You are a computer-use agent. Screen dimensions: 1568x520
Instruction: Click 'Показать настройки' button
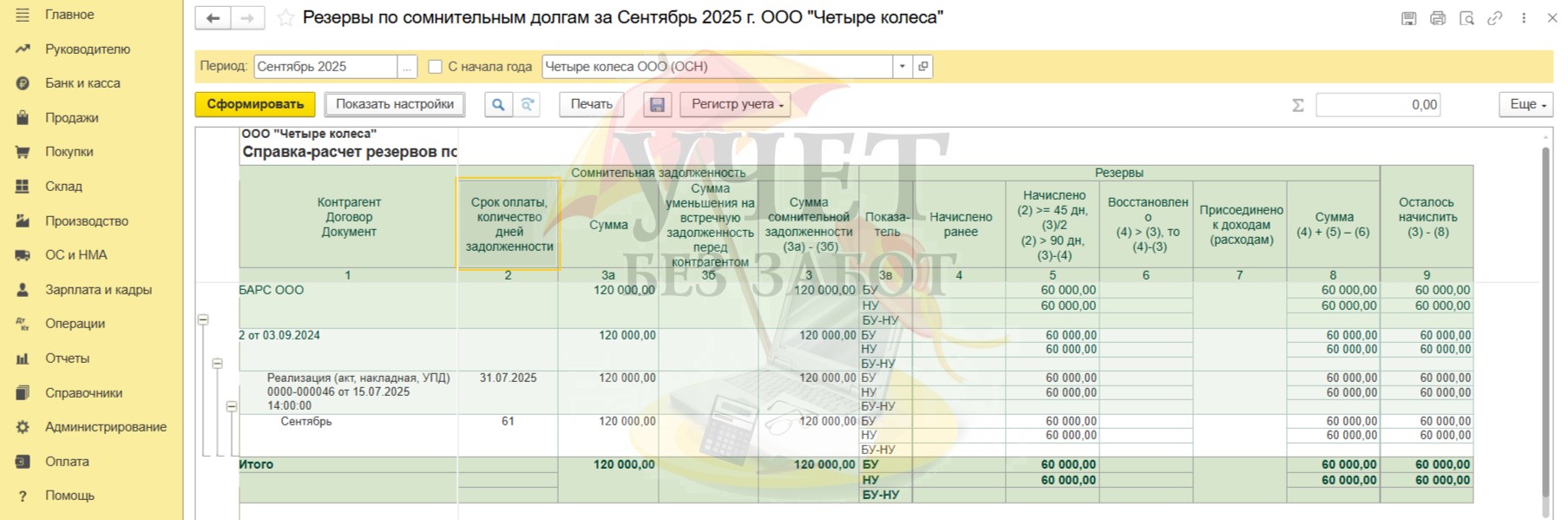pos(395,104)
